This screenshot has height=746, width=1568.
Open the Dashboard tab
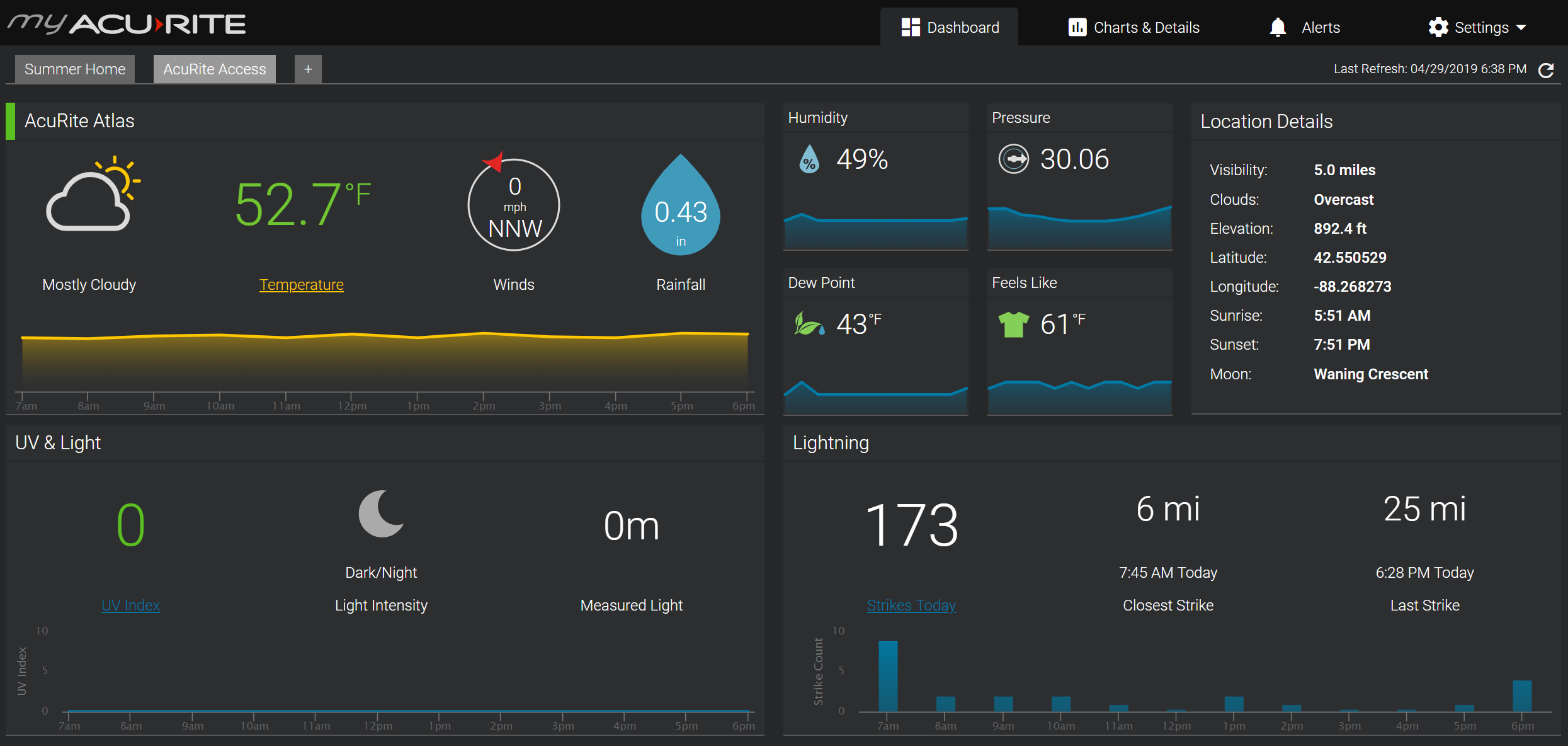tap(950, 28)
